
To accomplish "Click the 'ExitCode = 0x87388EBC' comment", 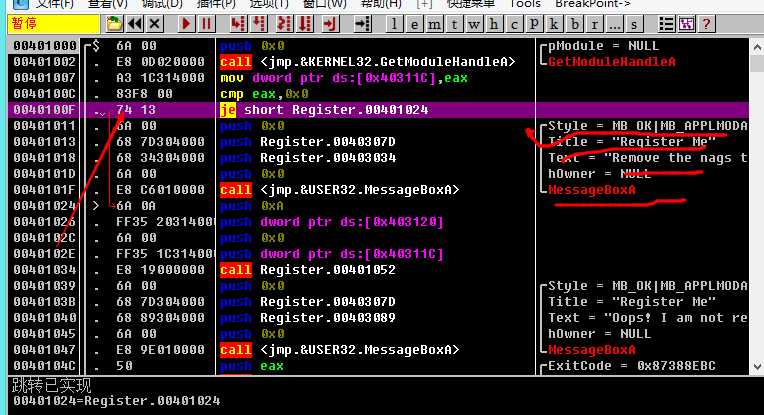I will [632, 366].
